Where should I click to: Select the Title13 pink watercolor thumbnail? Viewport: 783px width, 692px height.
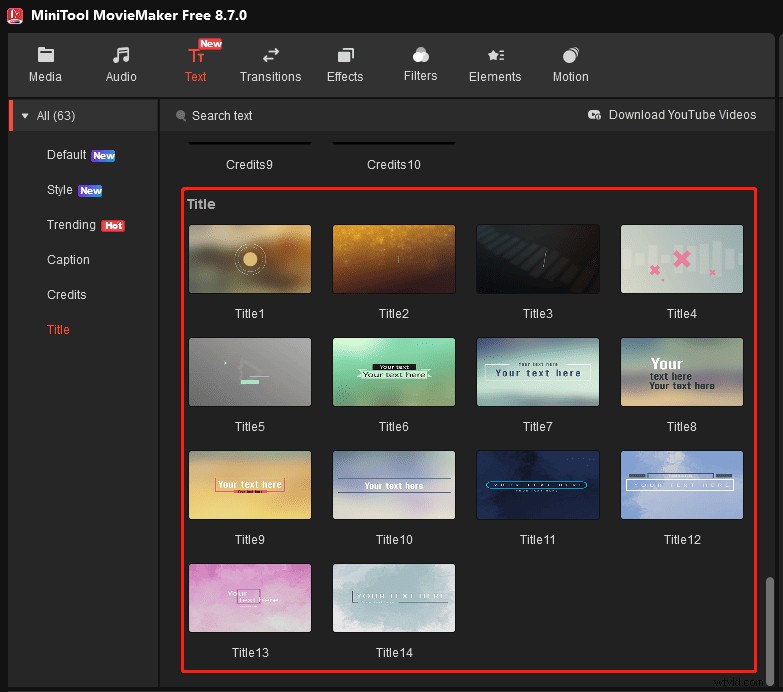pyautogui.click(x=250, y=598)
